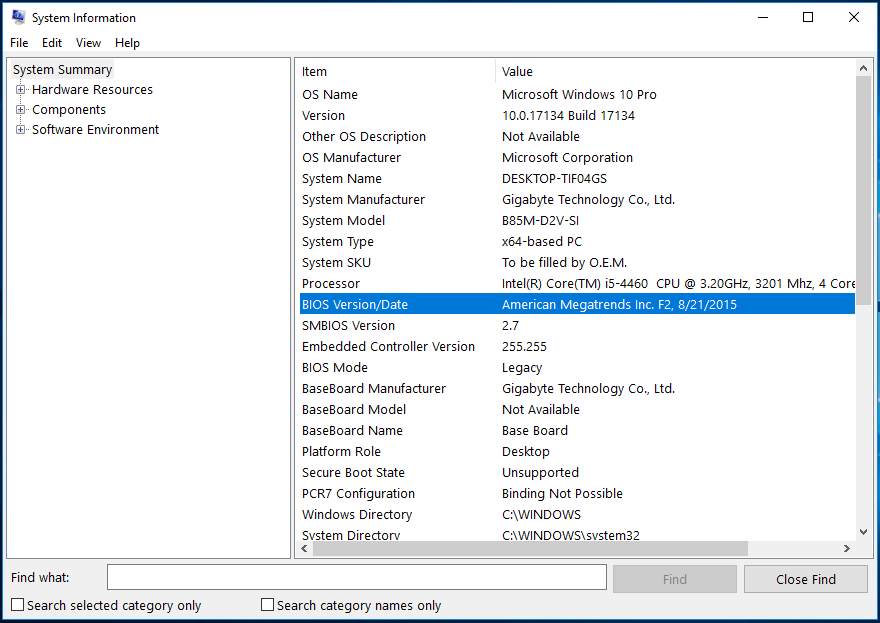Open the View menu
Screen dimensions: 880x623
coord(88,43)
